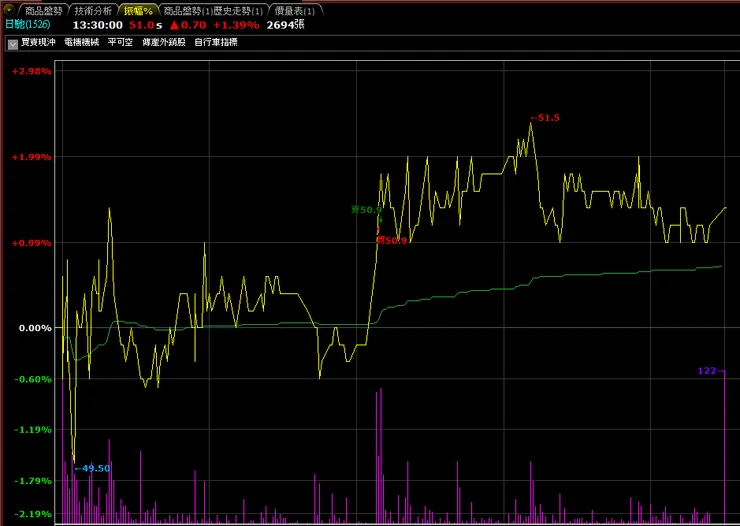Click the 傳產外銷股 tag
The image size is (740, 526).
click(x=164, y=42)
